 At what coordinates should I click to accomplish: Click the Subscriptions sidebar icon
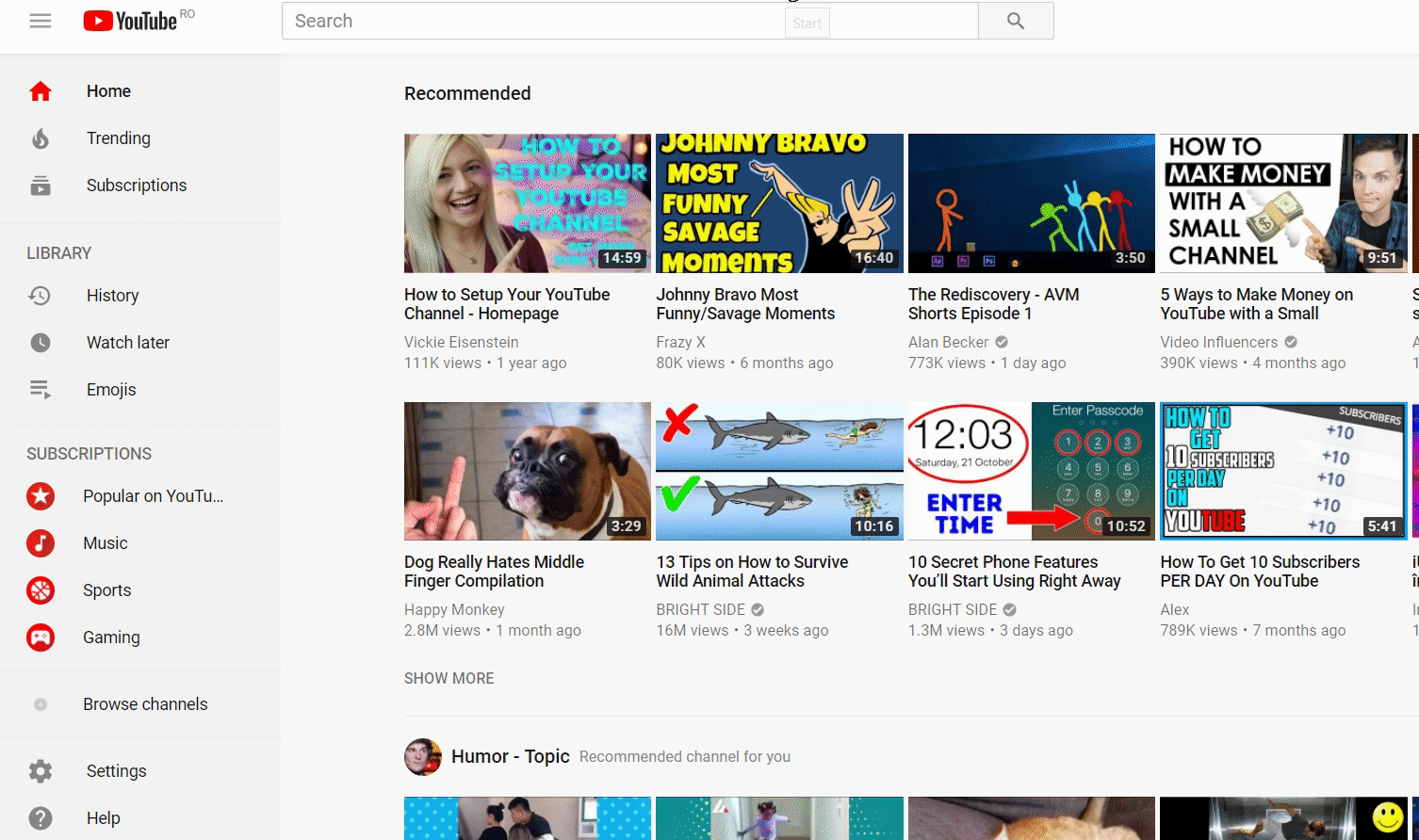pos(41,186)
